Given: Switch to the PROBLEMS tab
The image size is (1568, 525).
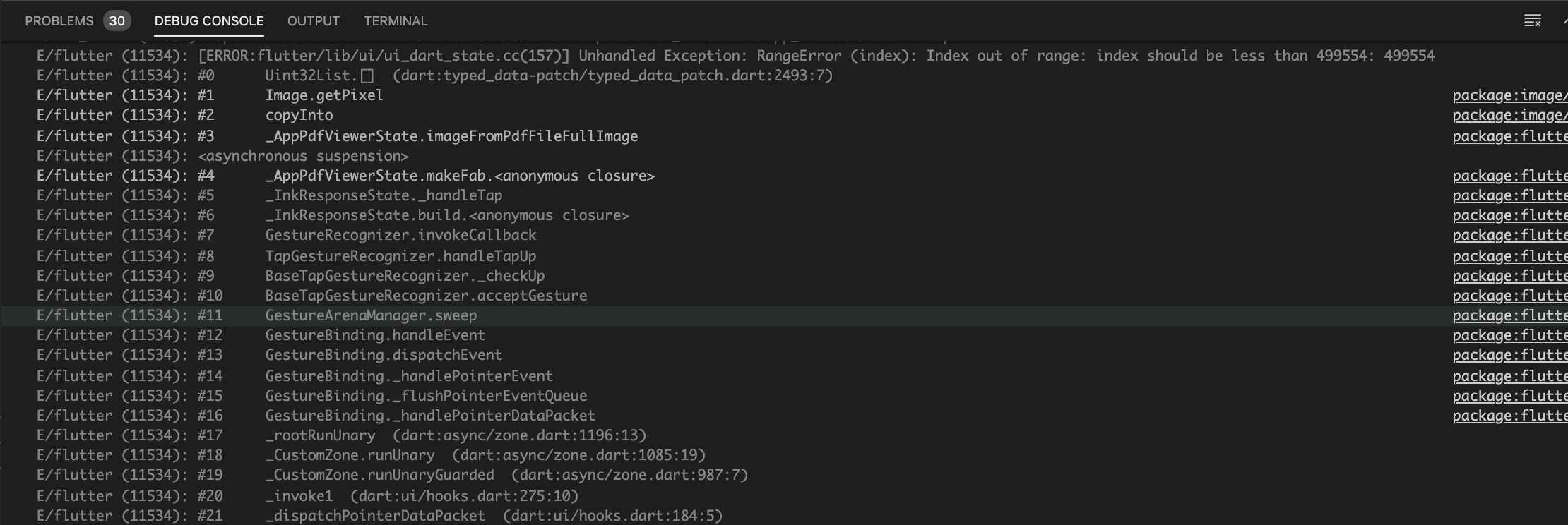Looking at the screenshot, I should (x=58, y=20).
